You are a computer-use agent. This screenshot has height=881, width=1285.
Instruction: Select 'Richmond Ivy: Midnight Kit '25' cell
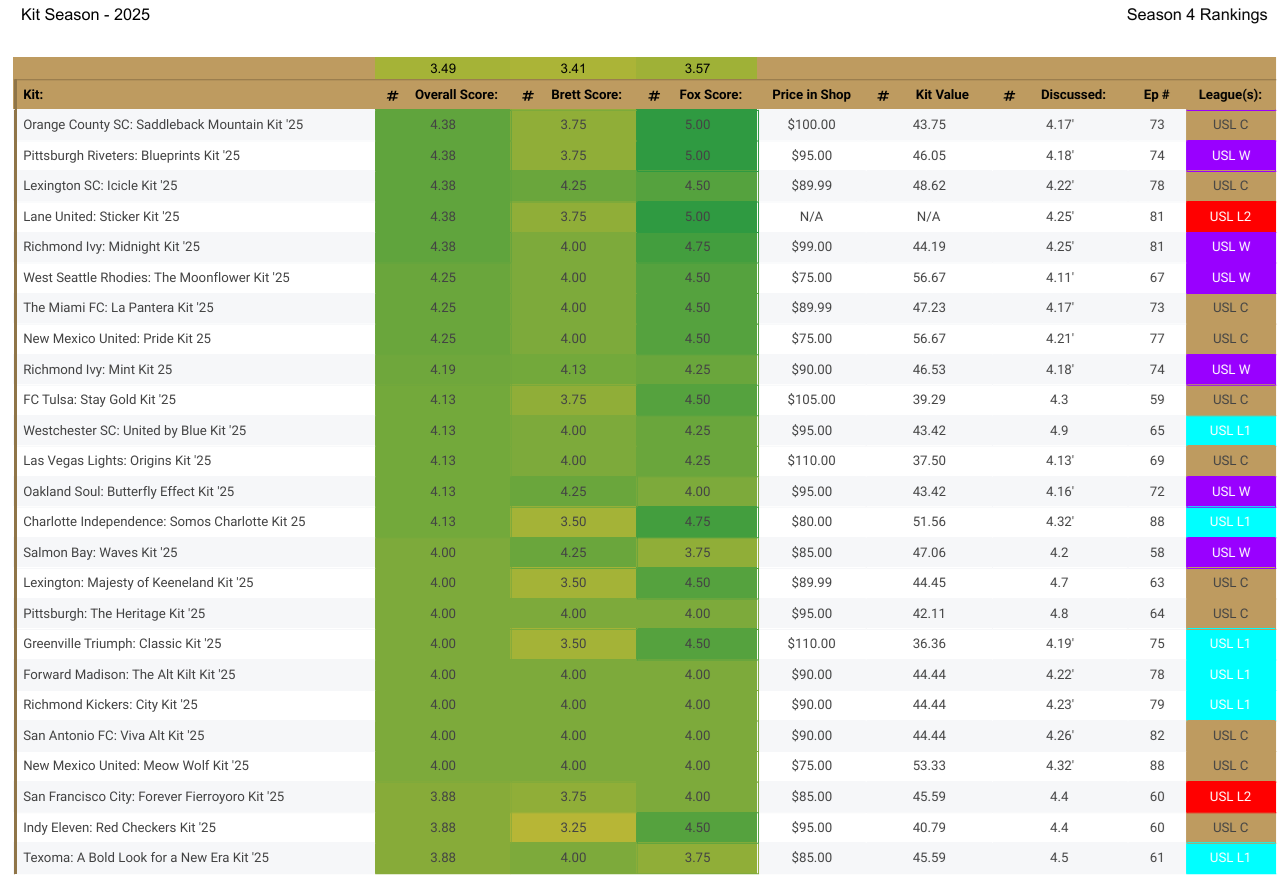point(196,247)
